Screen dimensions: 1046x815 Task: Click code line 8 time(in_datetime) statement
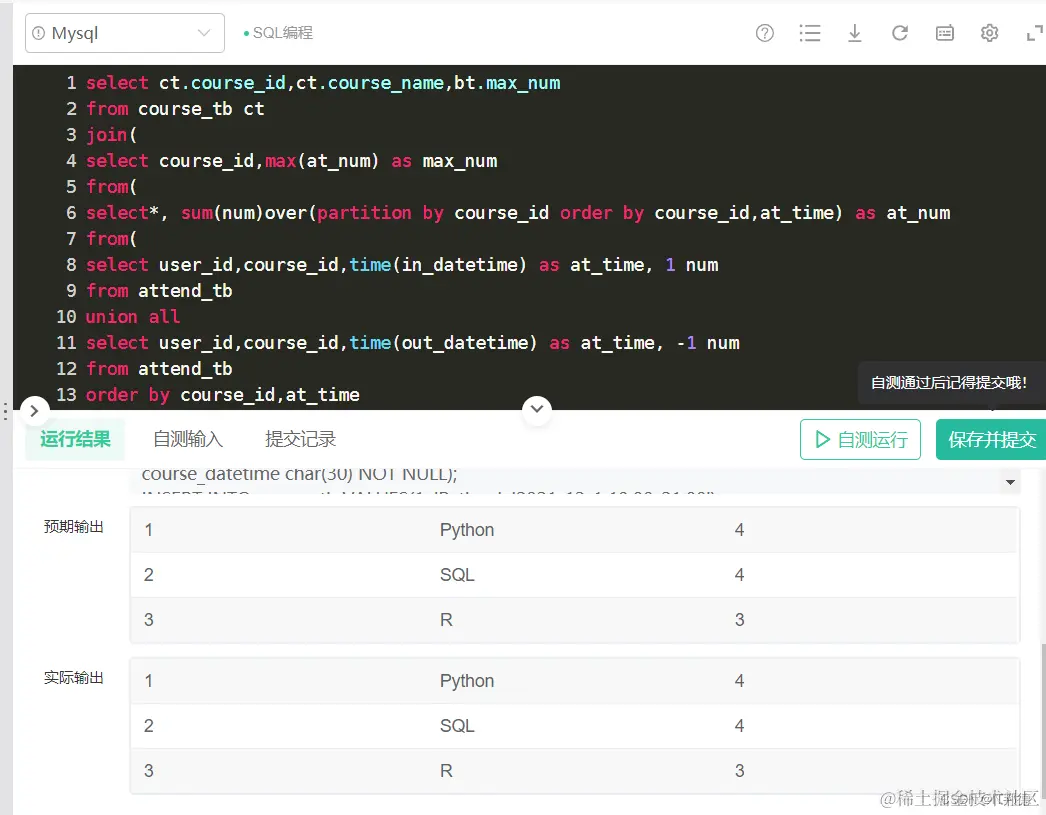(402, 265)
